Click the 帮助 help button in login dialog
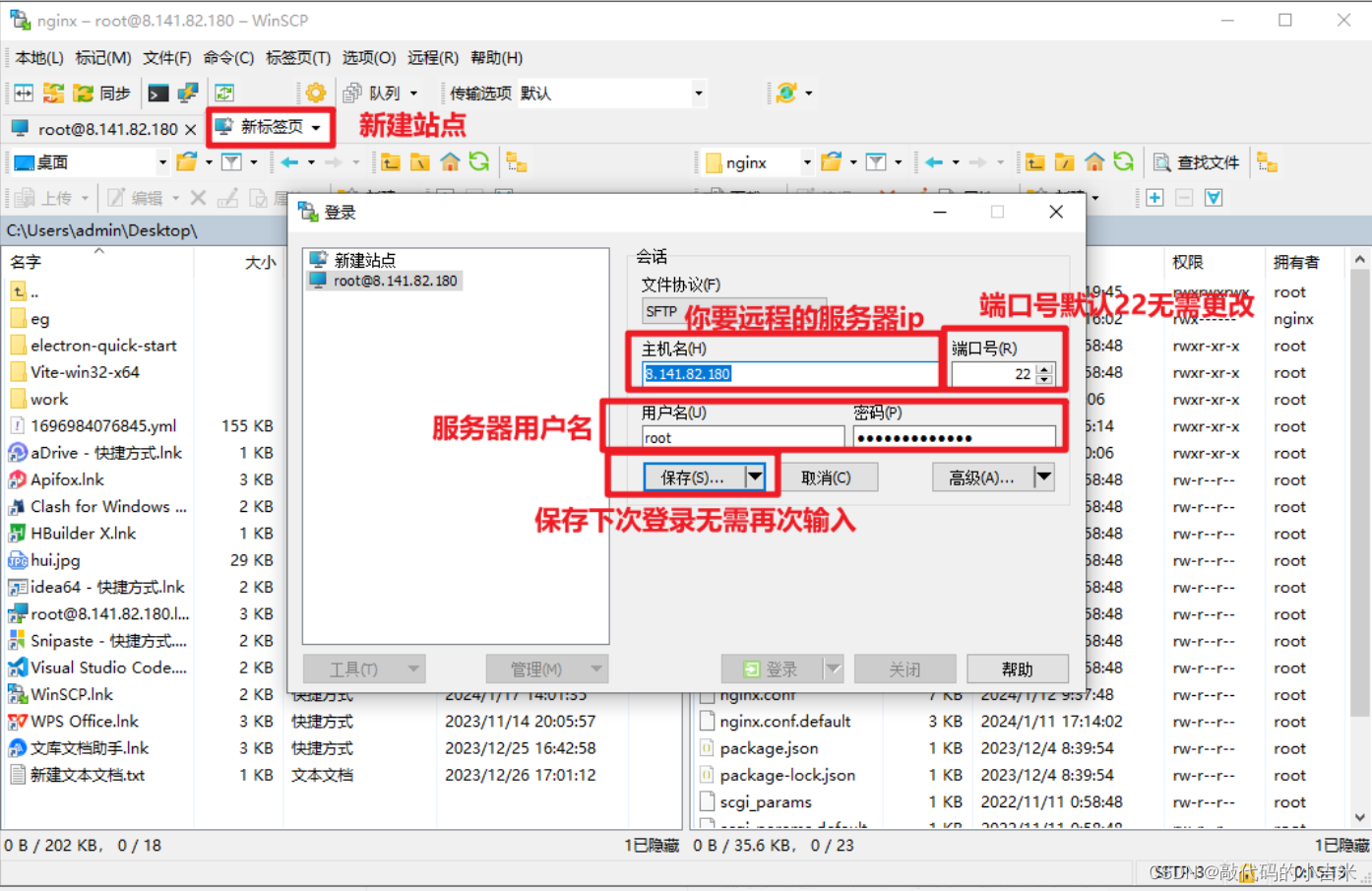This screenshot has height=891, width=1372. coord(1018,669)
